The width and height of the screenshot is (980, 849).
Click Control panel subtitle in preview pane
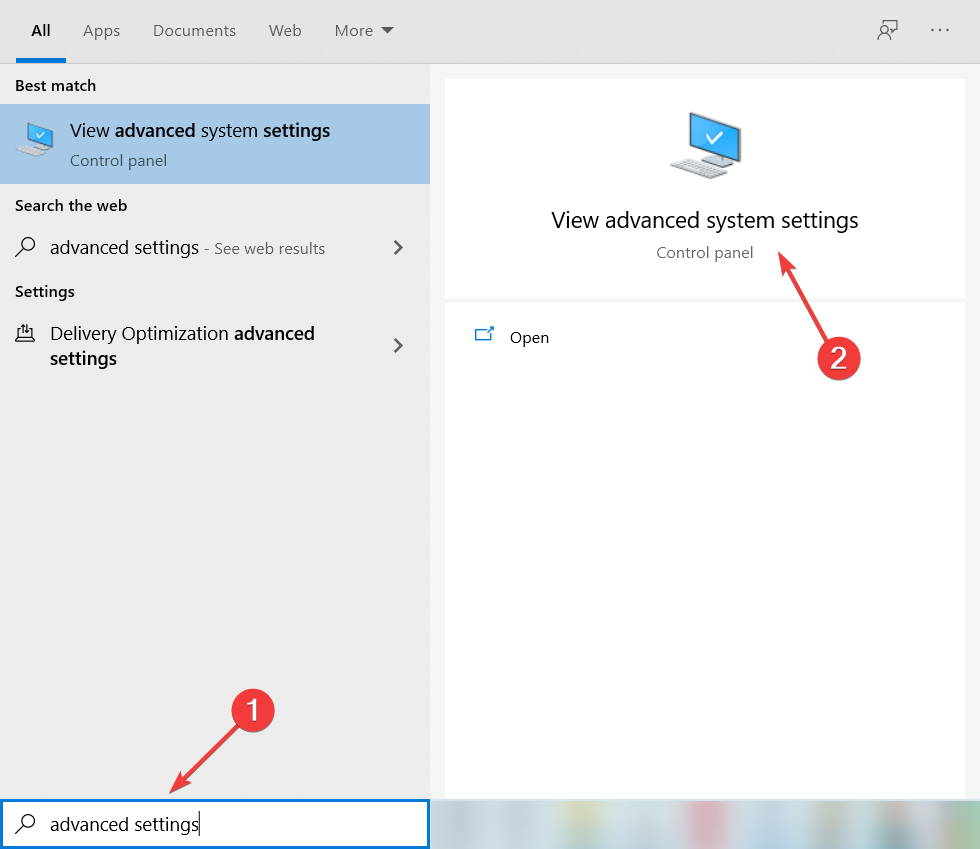704,253
